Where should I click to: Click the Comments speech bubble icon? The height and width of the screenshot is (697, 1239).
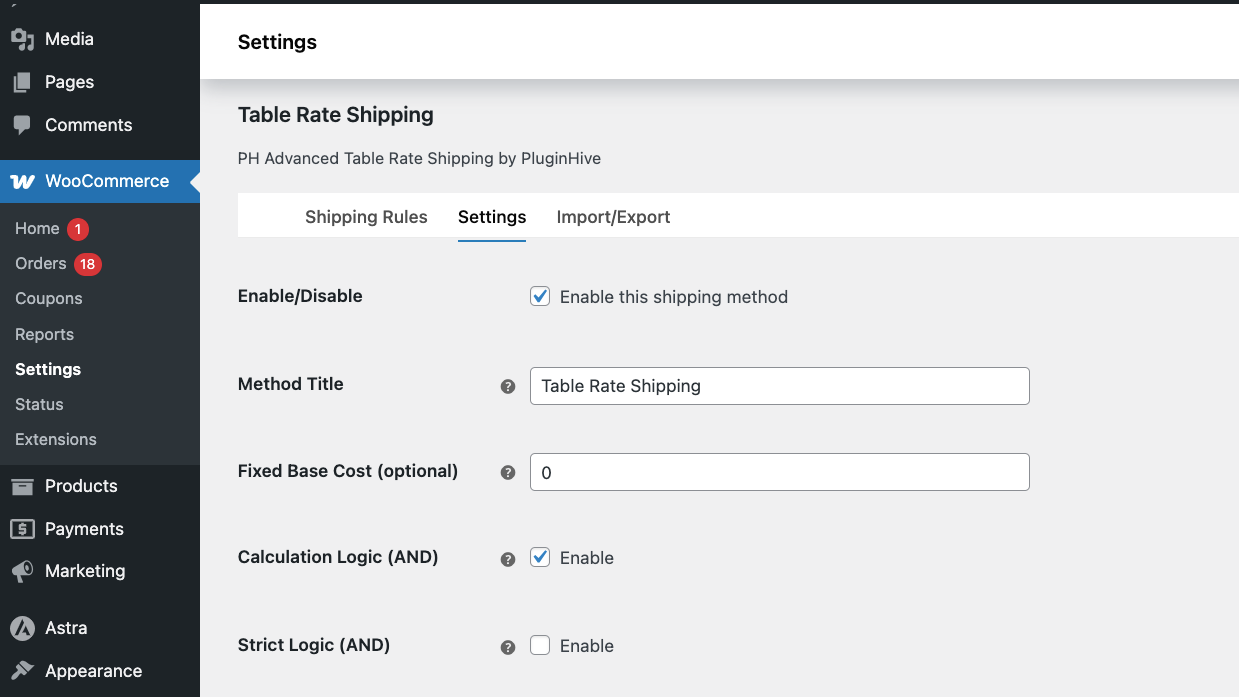(x=22, y=125)
